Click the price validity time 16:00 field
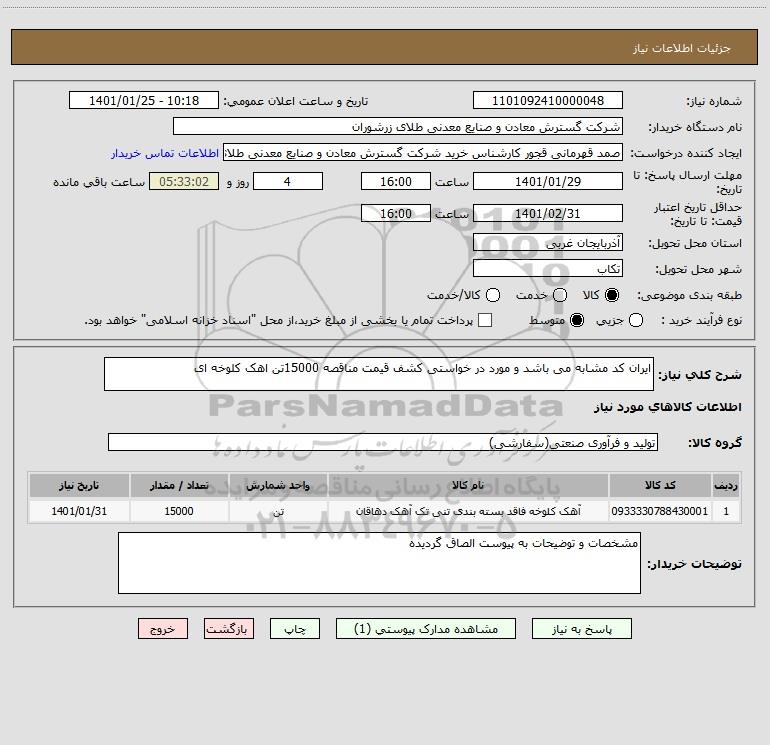770x745 pixels. click(396, 213)
